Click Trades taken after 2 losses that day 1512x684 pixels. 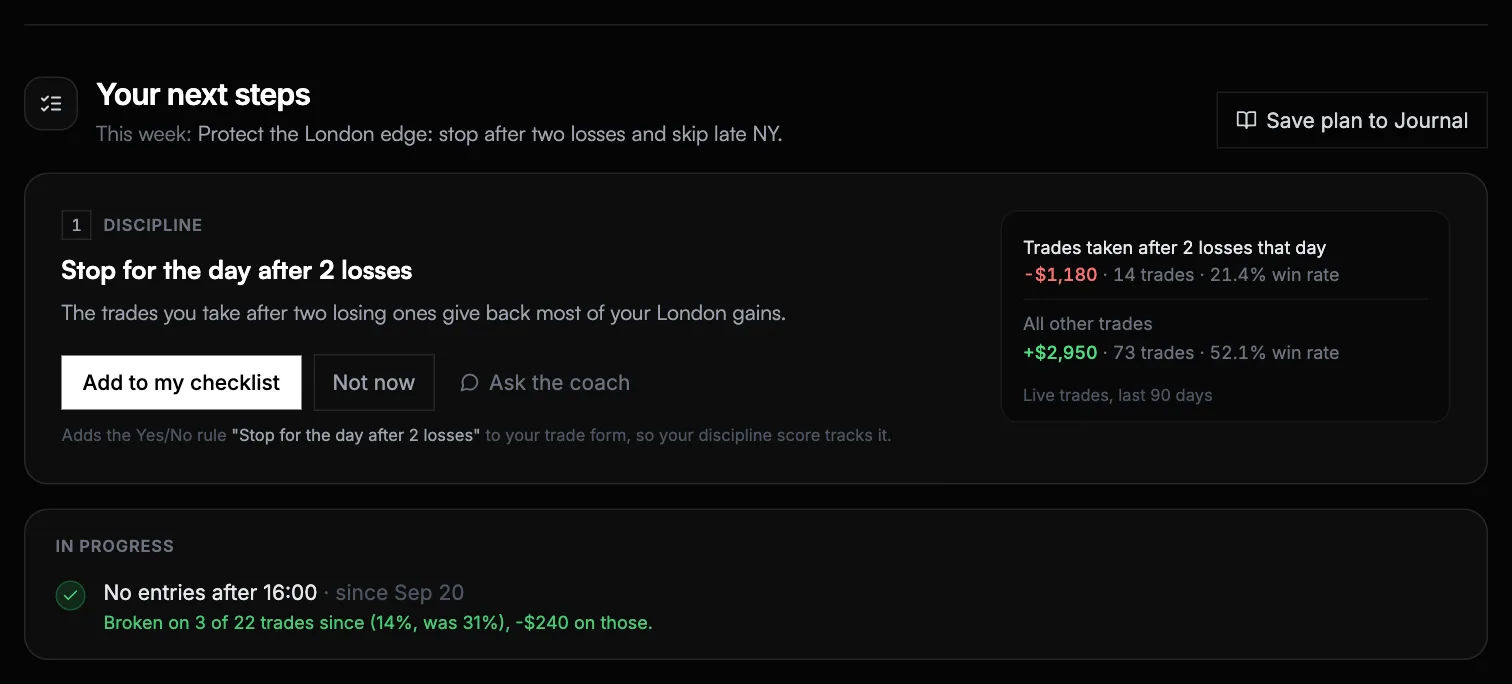point(1174,248)
